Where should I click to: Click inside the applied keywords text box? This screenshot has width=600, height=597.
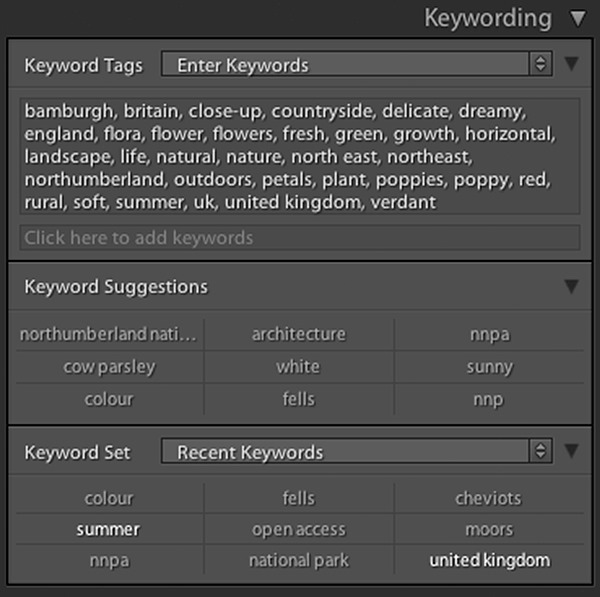pyautogui.click(x=299, y=155)
